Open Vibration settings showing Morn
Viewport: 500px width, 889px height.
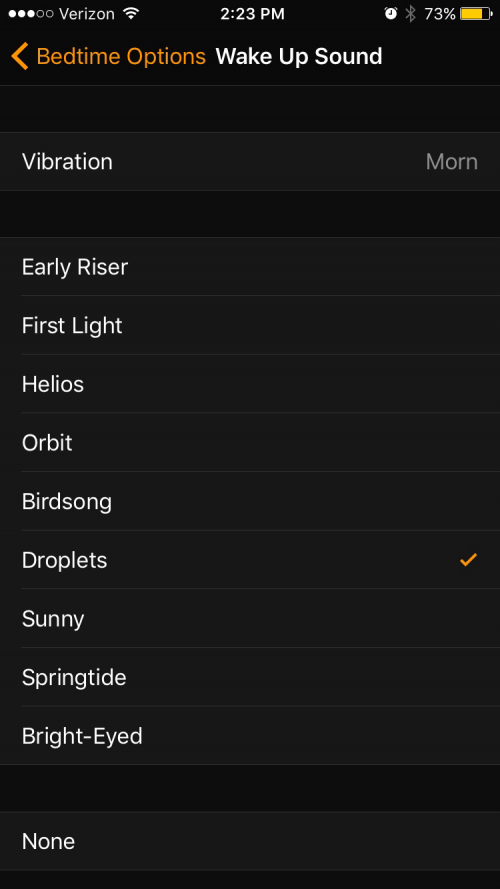coord(250,162)
